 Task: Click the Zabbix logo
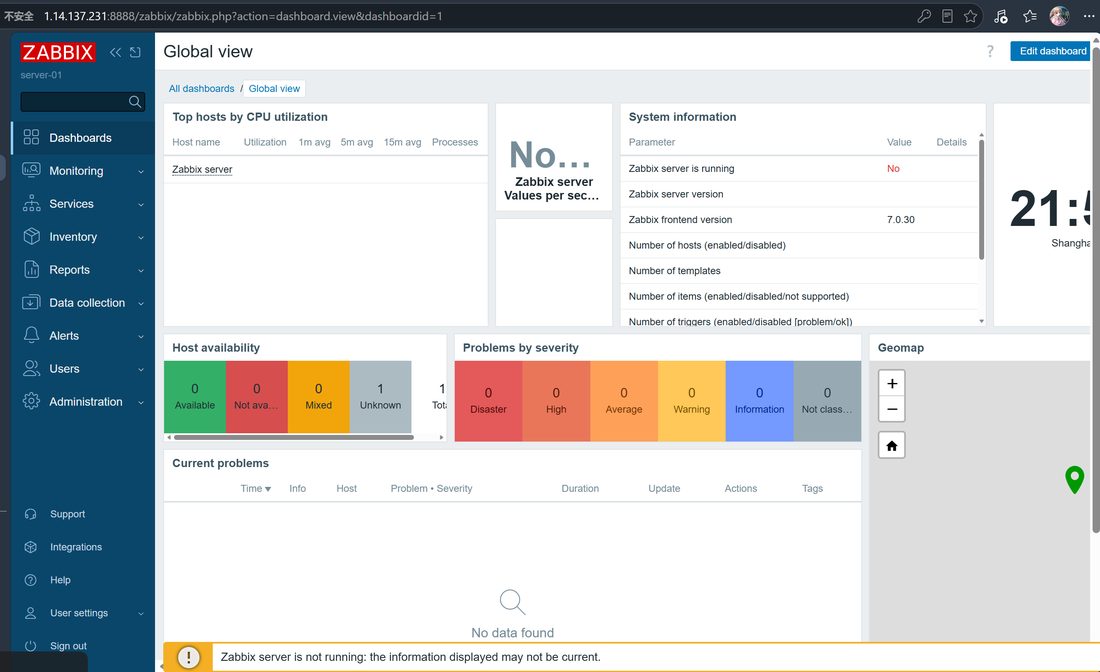(58, 52)
